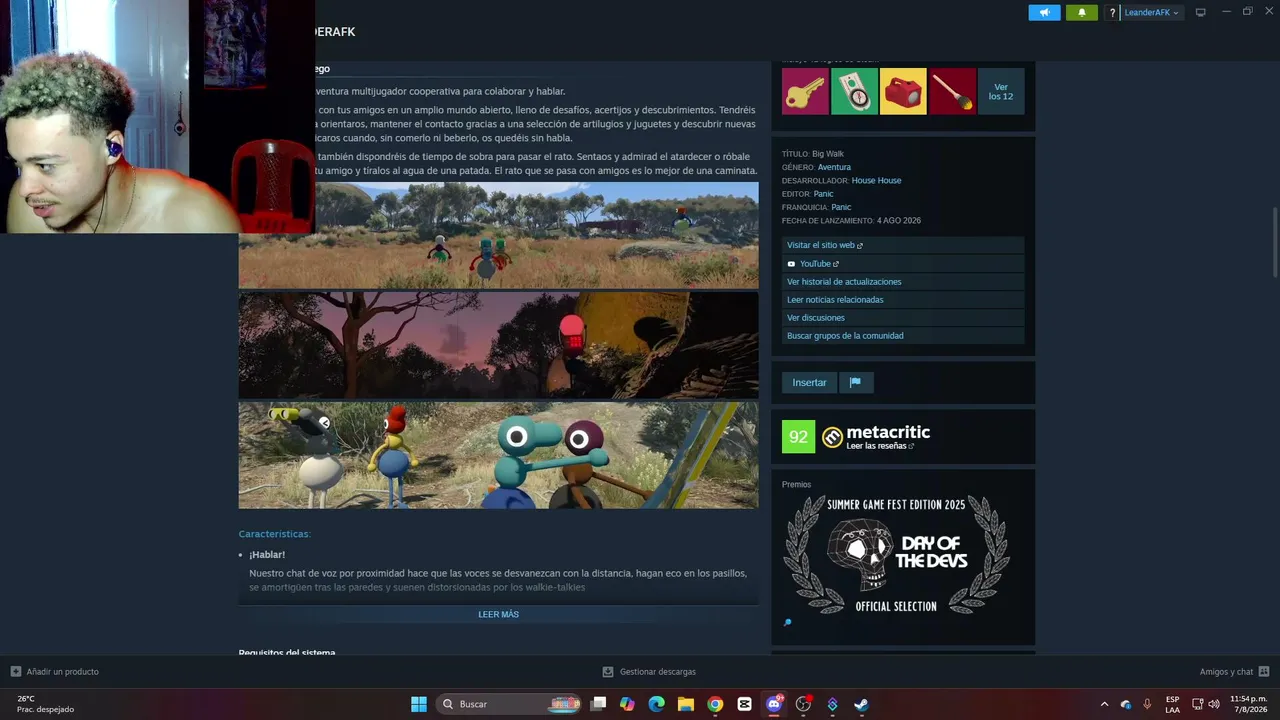
Task: Search for community groups link
Action: tap(903, 336)
